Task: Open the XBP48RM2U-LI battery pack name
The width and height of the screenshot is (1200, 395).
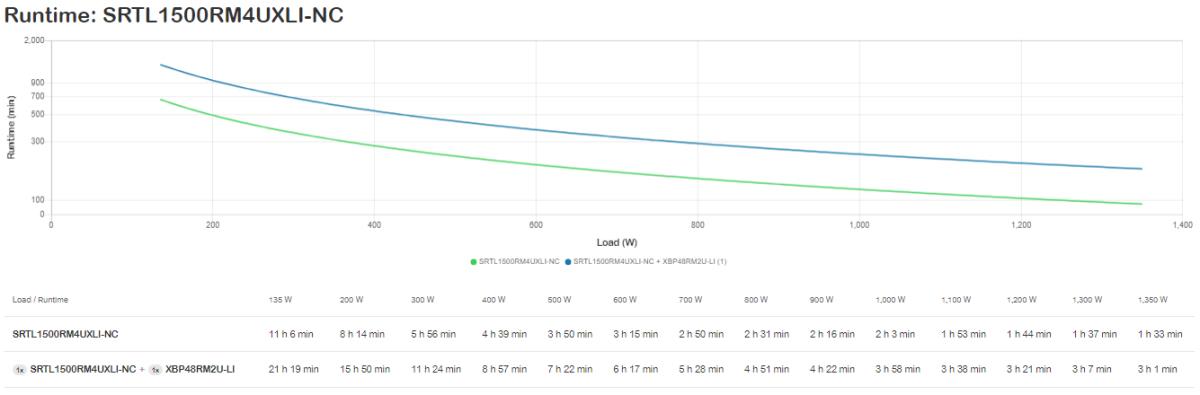Action: point(200,369)
